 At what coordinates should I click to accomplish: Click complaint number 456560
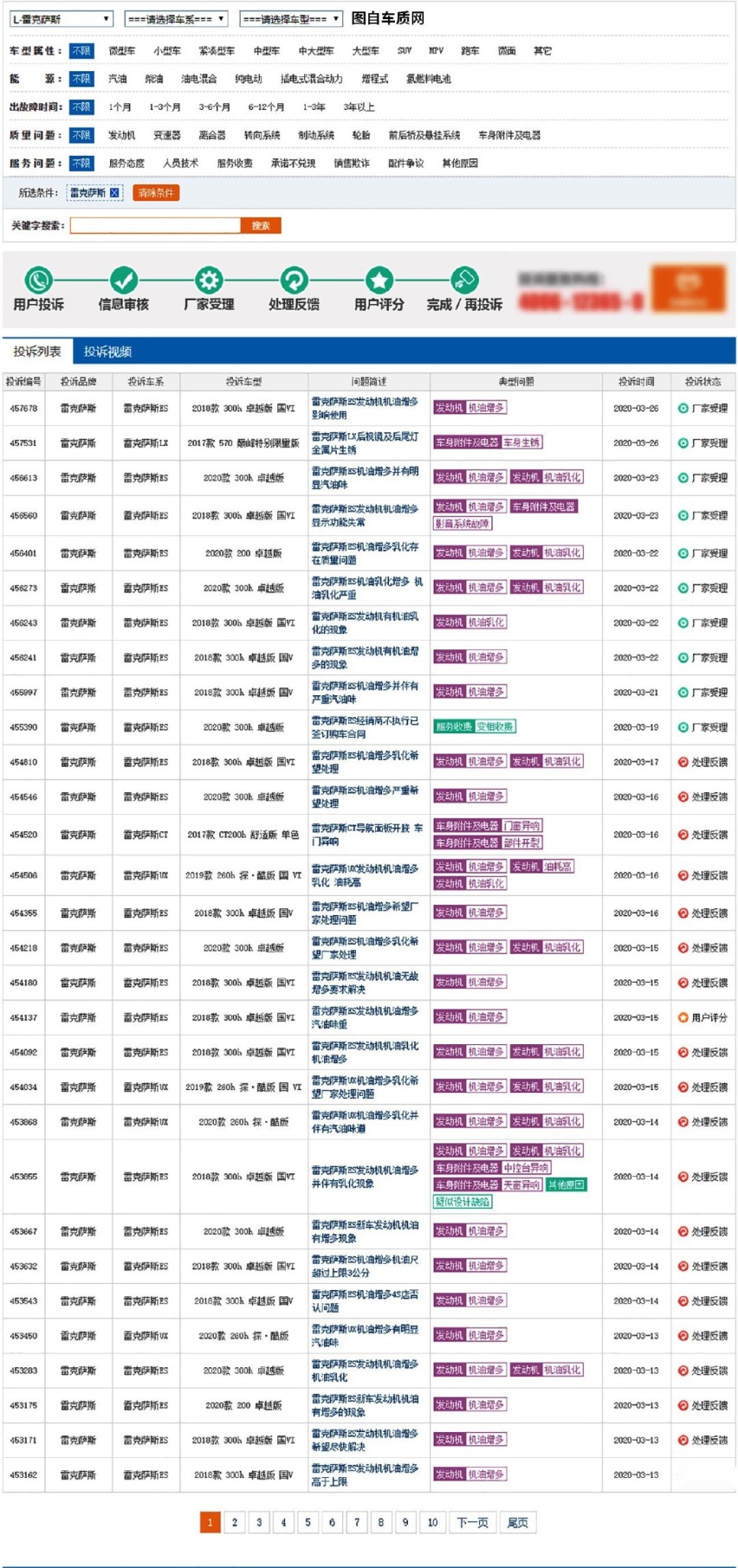[23, 515]
